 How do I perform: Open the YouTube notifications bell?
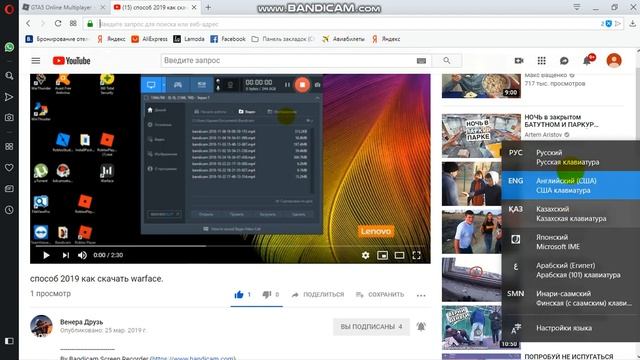[x=587, y=61]
